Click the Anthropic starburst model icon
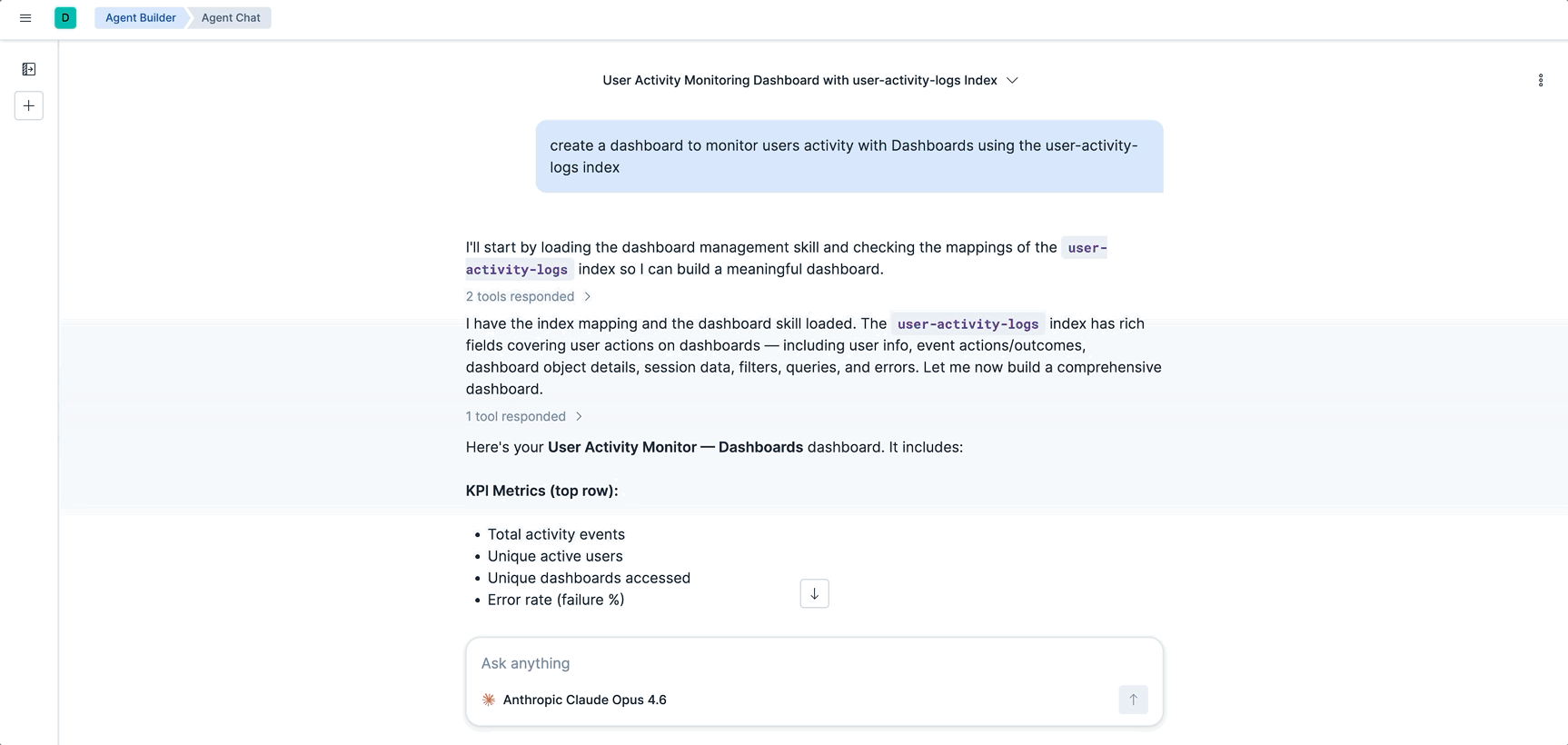The image size is (1568, 745). [x=489, y=700]
